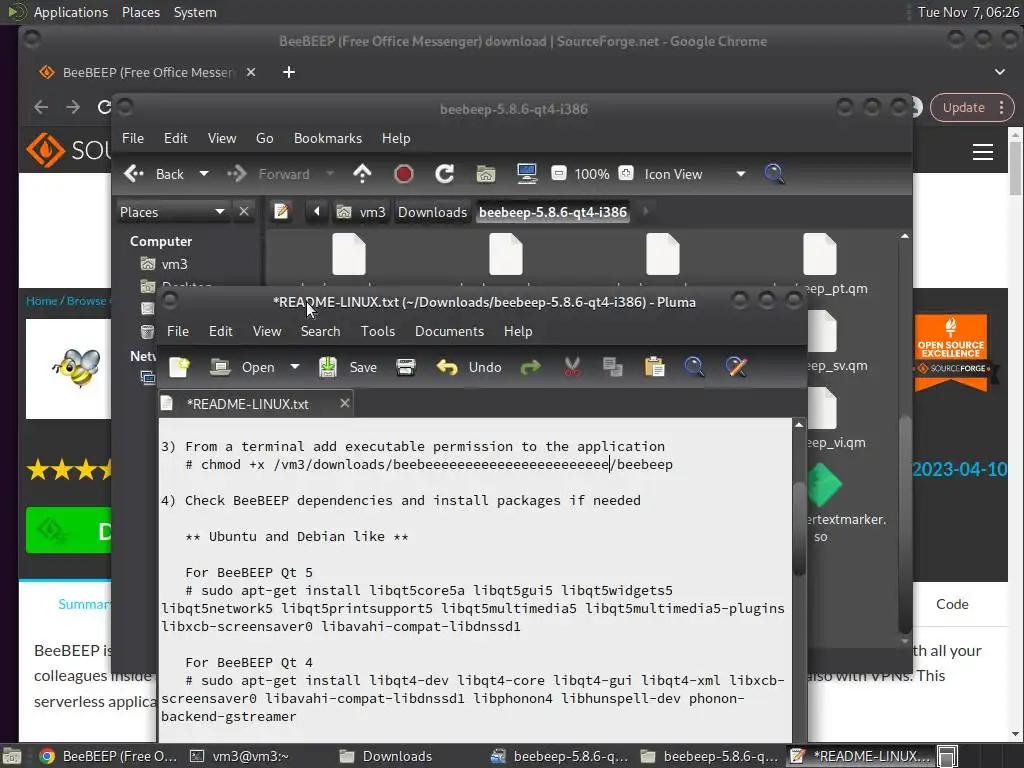The height and width of the screenshot is (768, 1024).
Task: Open the Pluma Help menu
Action: point(517,332)
